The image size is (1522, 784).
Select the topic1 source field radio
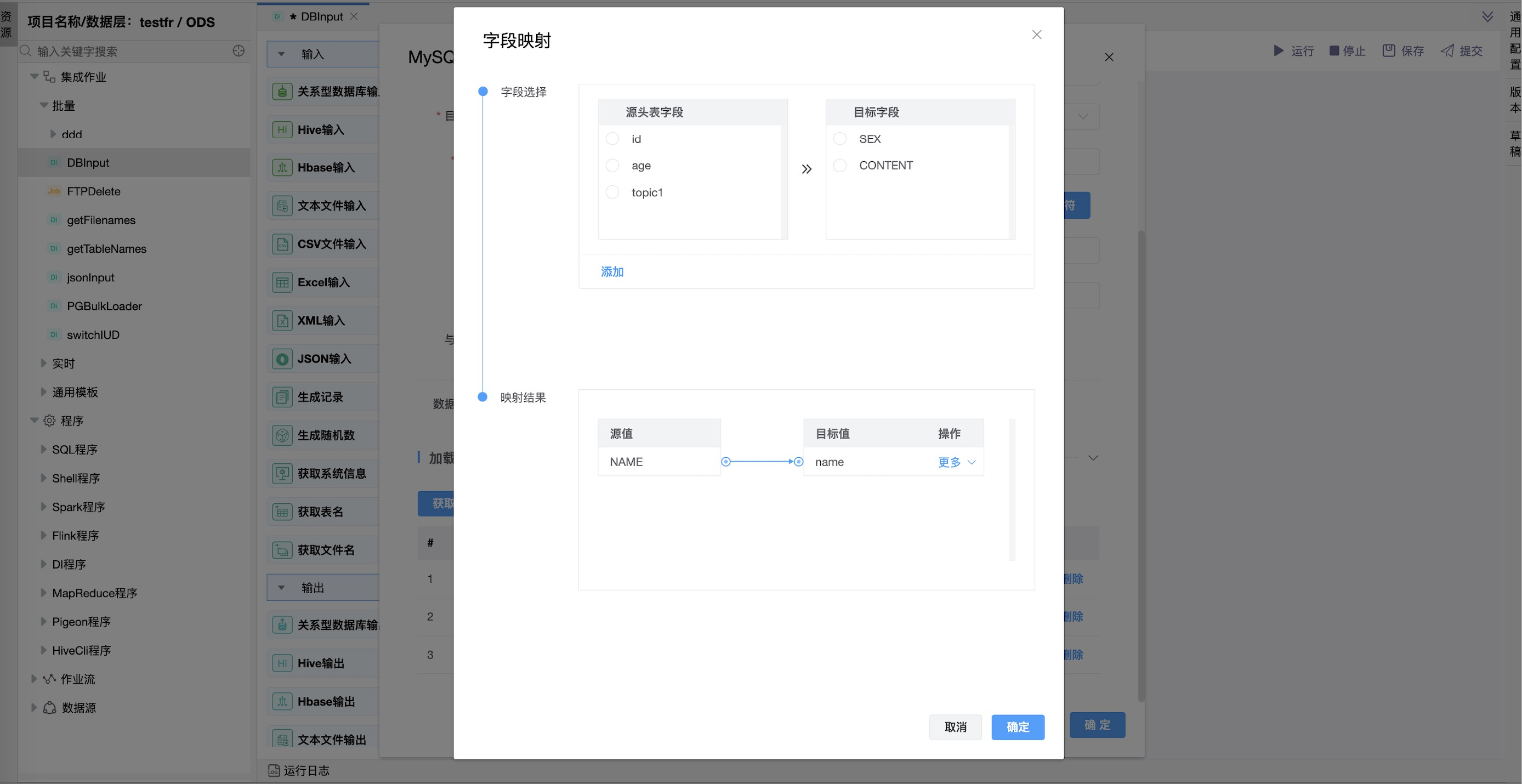point(612,192)
